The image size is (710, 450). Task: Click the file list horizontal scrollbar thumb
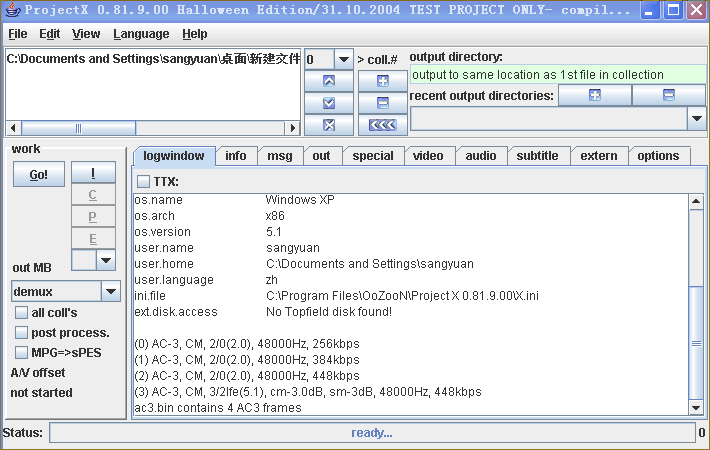coord(78,128)
